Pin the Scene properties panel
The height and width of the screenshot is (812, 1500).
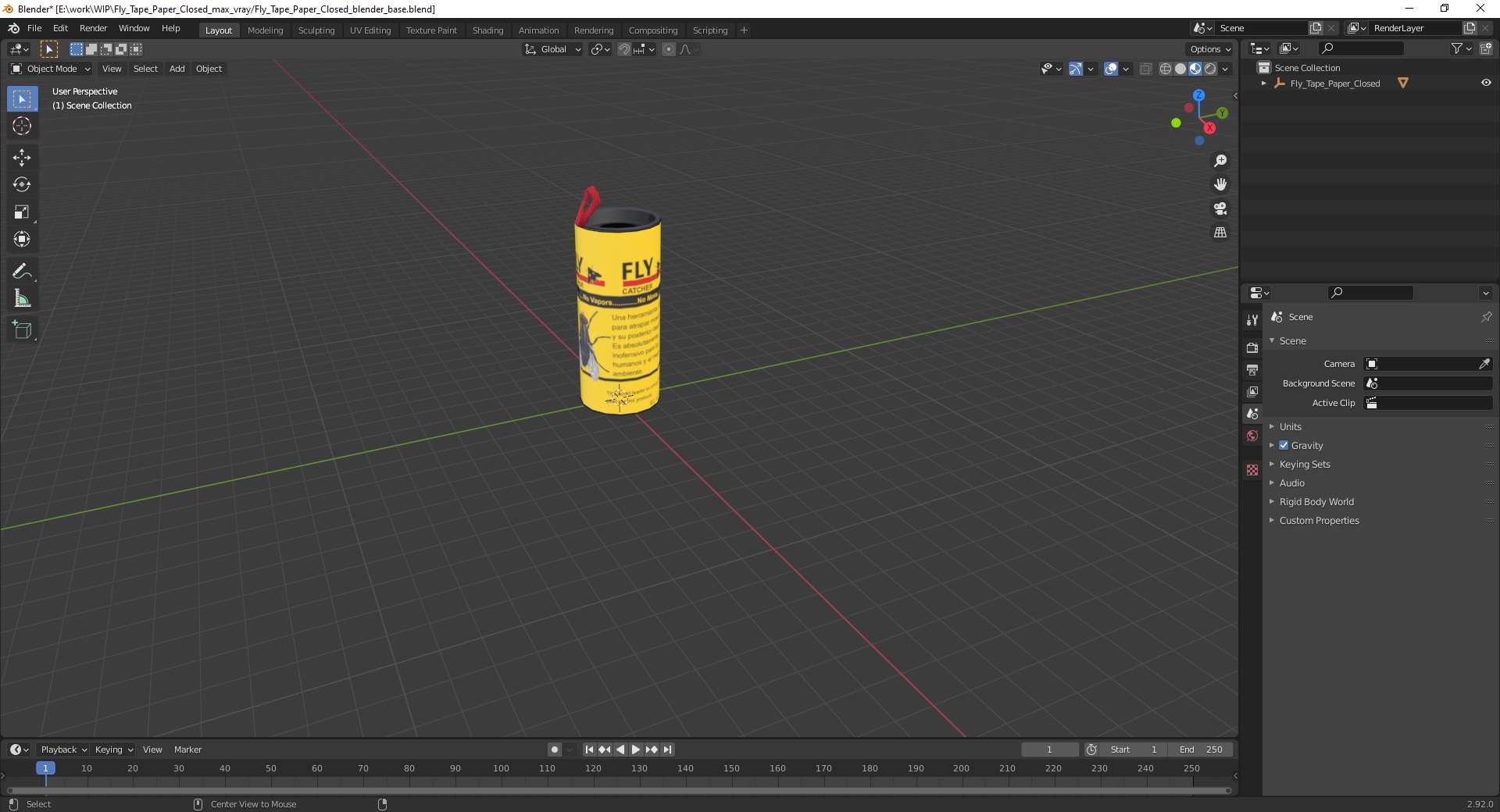coord(1486,317)
